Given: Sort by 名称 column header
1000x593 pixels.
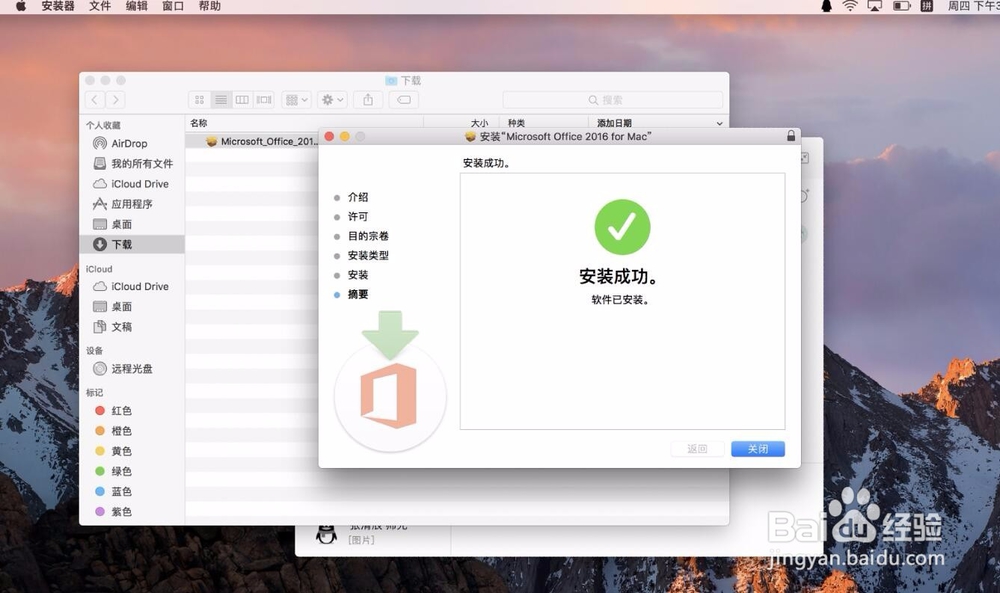Looking at the screenshot, I should coord(198,123).
